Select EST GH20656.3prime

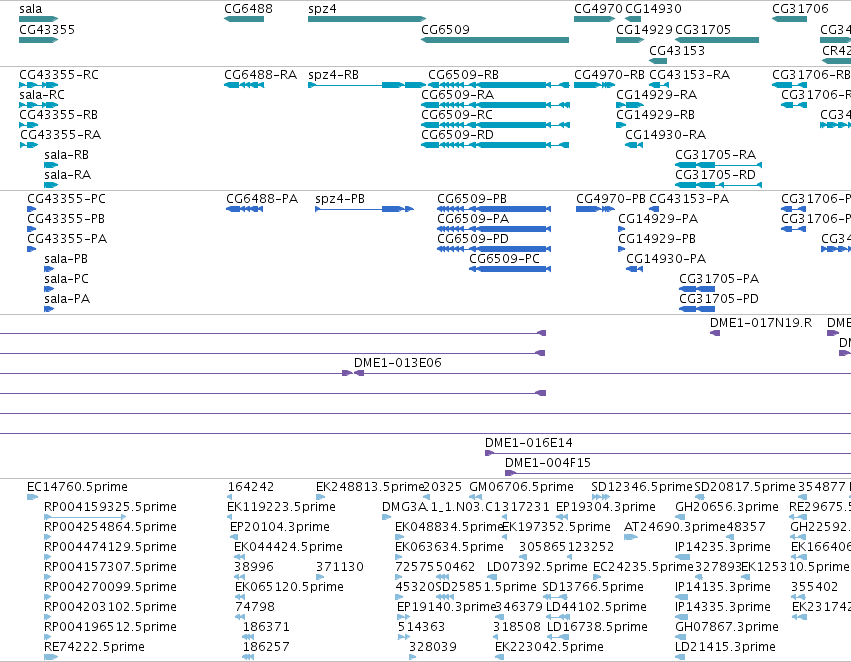pos(682,517)
